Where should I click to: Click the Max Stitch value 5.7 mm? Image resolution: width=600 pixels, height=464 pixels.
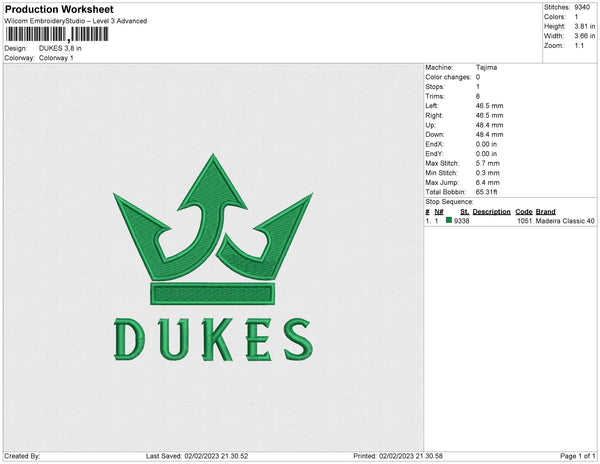click(x=488, y=163)
